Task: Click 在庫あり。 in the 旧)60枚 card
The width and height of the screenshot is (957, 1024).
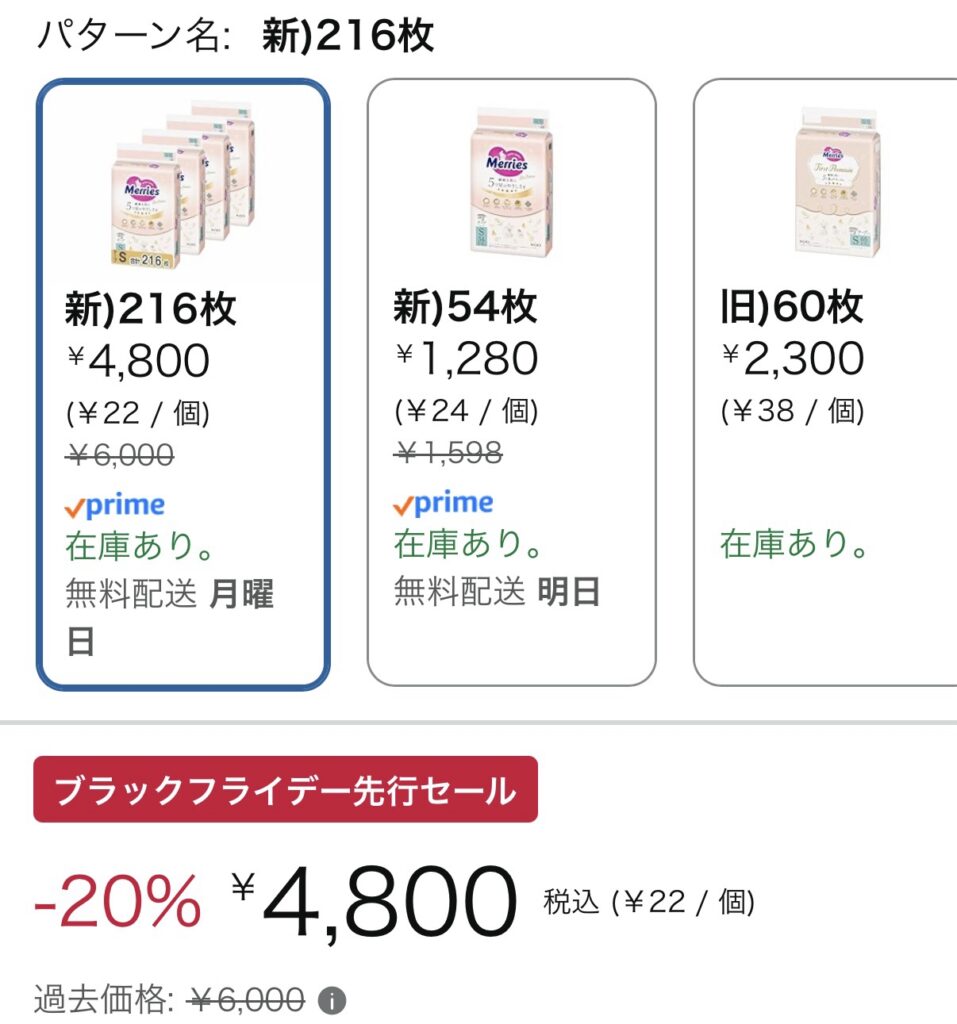Action: 794,545
